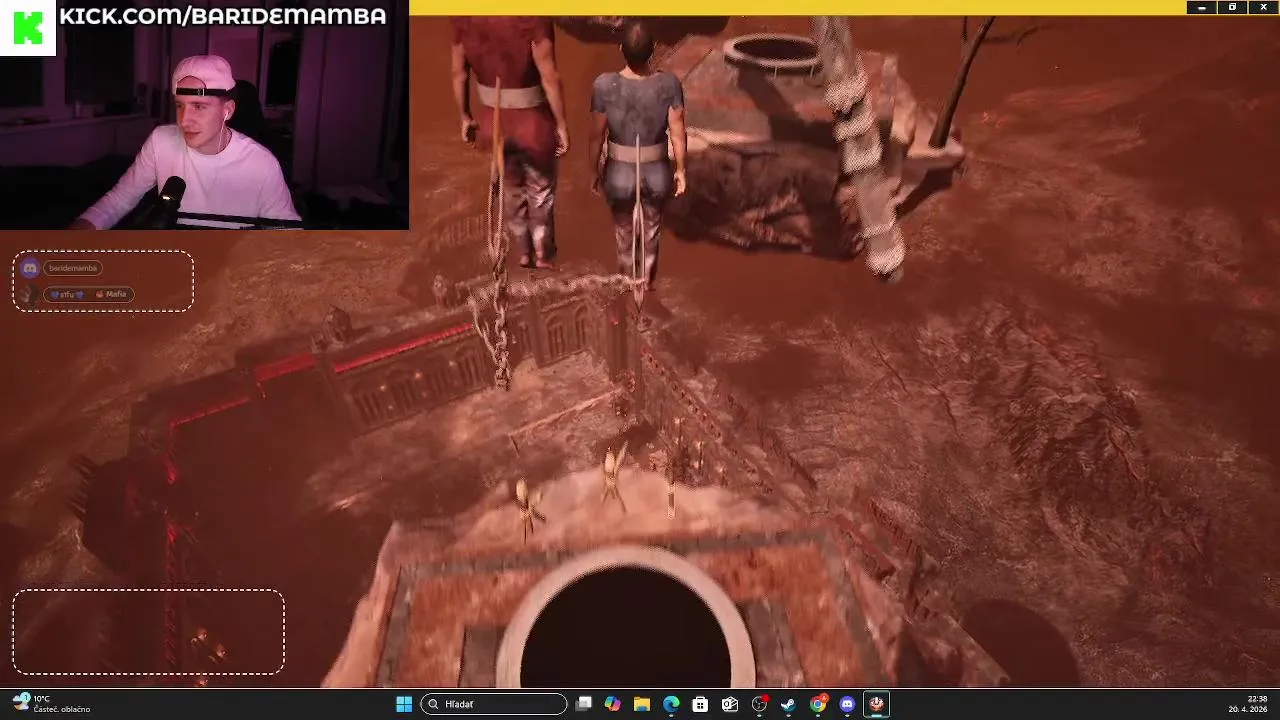Open File Explorer from the taskbar
Image resolution: width=1280 pixels, height=720 pixels.
point(642,704)
